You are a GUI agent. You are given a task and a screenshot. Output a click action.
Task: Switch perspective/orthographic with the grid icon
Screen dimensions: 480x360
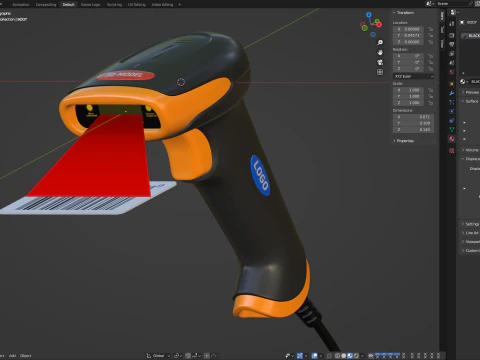tap(380, 72)
